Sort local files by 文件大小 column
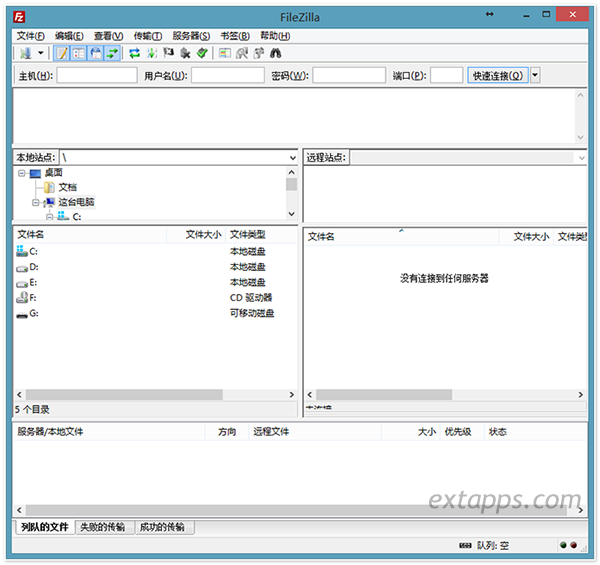Image resolution: width=600 pixels, height=565 pixels. coord(196,234)
